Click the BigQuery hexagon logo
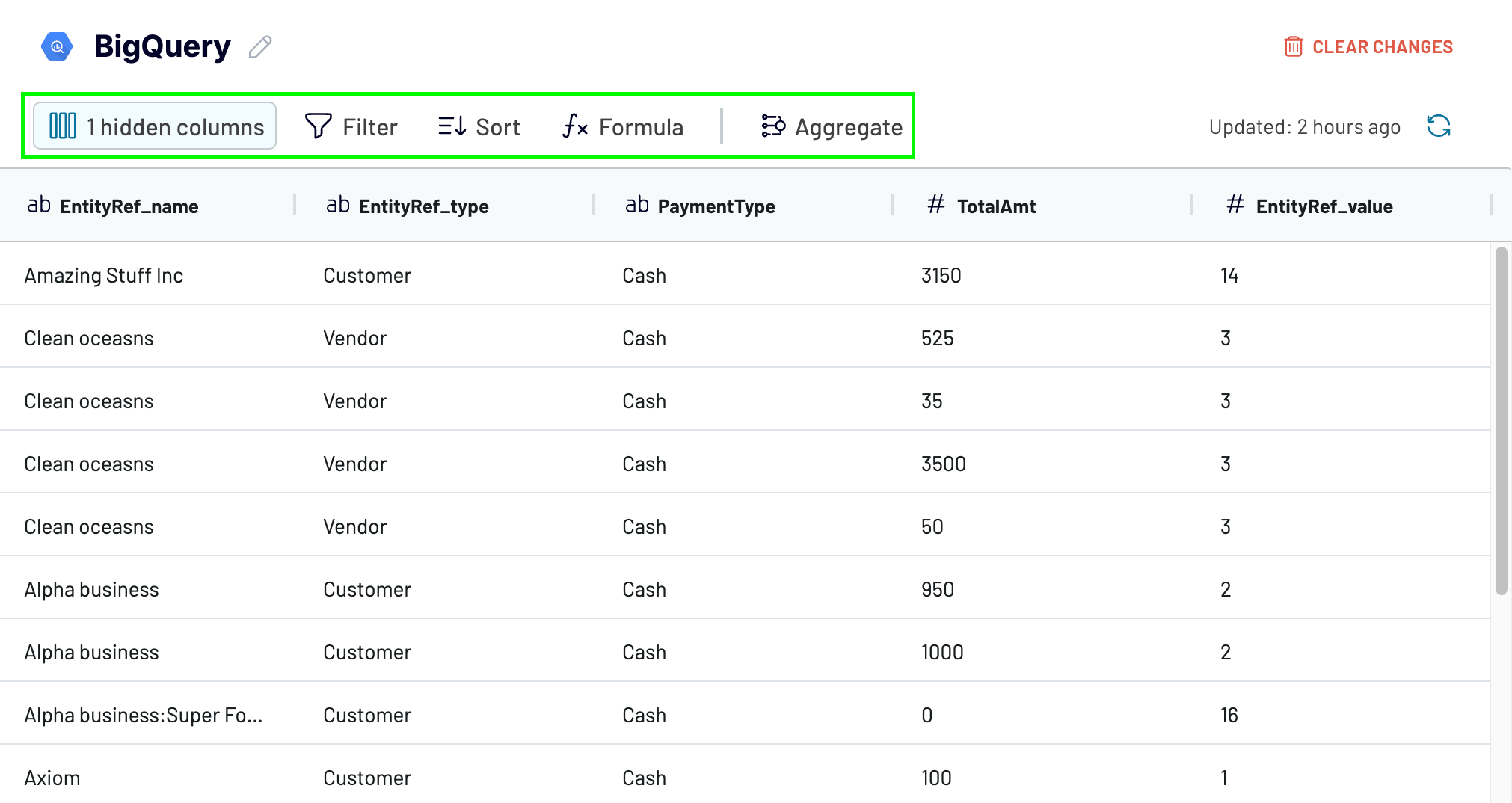This screenshot has width=1512, height=803. pos(56,46)
